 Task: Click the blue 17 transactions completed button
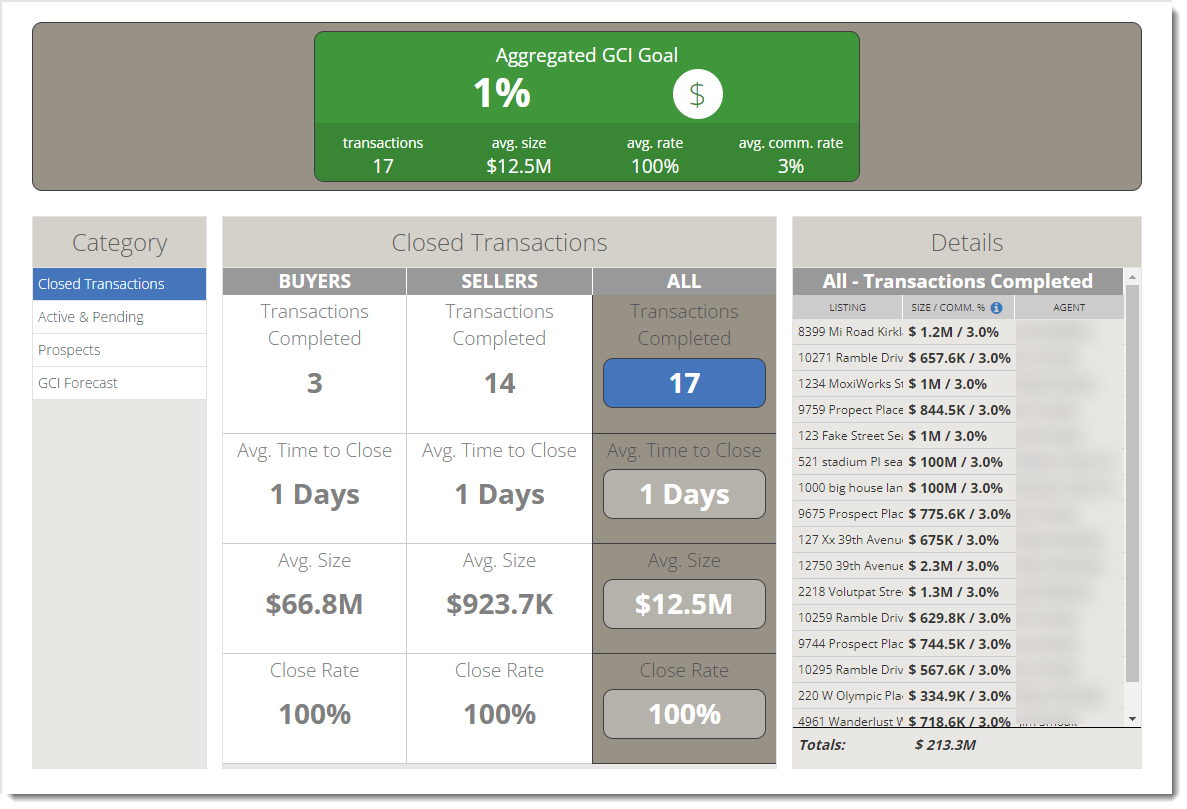point(684,383)
